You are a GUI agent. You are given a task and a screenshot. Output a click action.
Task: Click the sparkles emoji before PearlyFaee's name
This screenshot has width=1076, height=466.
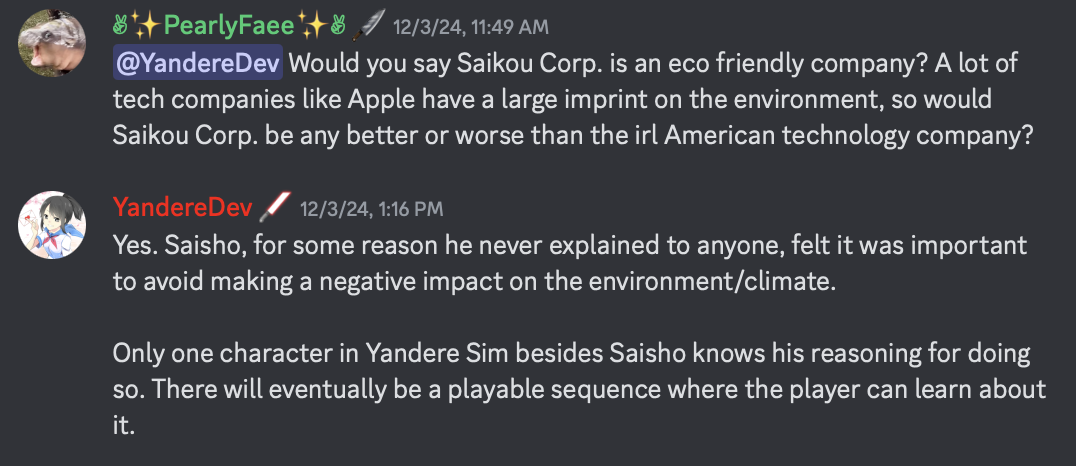click(143, 26)
